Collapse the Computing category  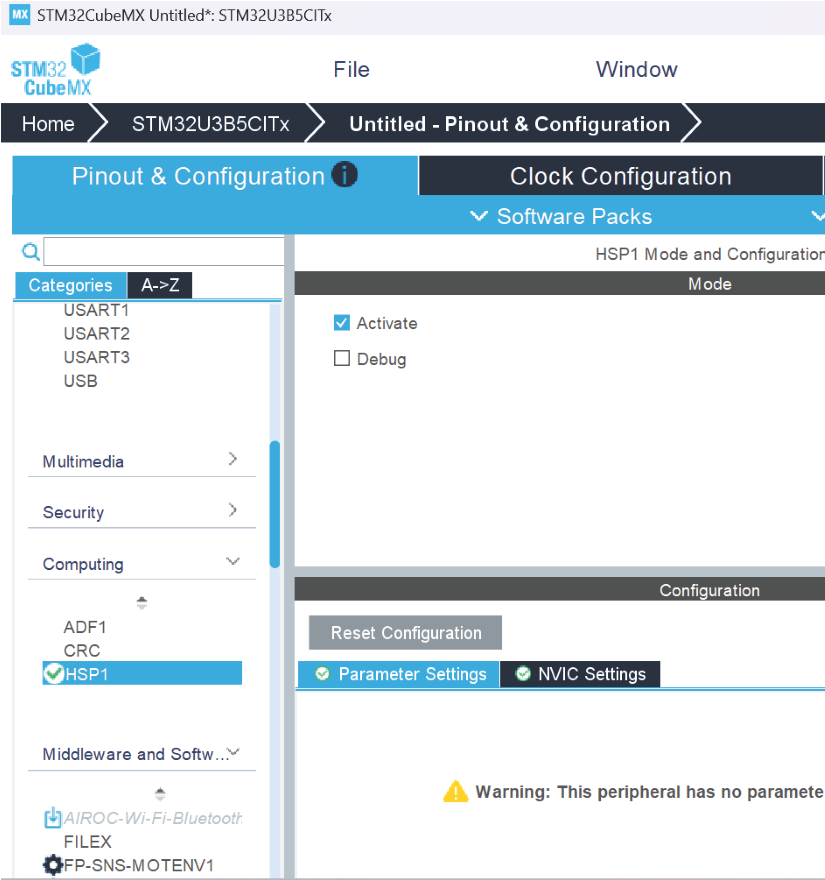pos(141,563)
